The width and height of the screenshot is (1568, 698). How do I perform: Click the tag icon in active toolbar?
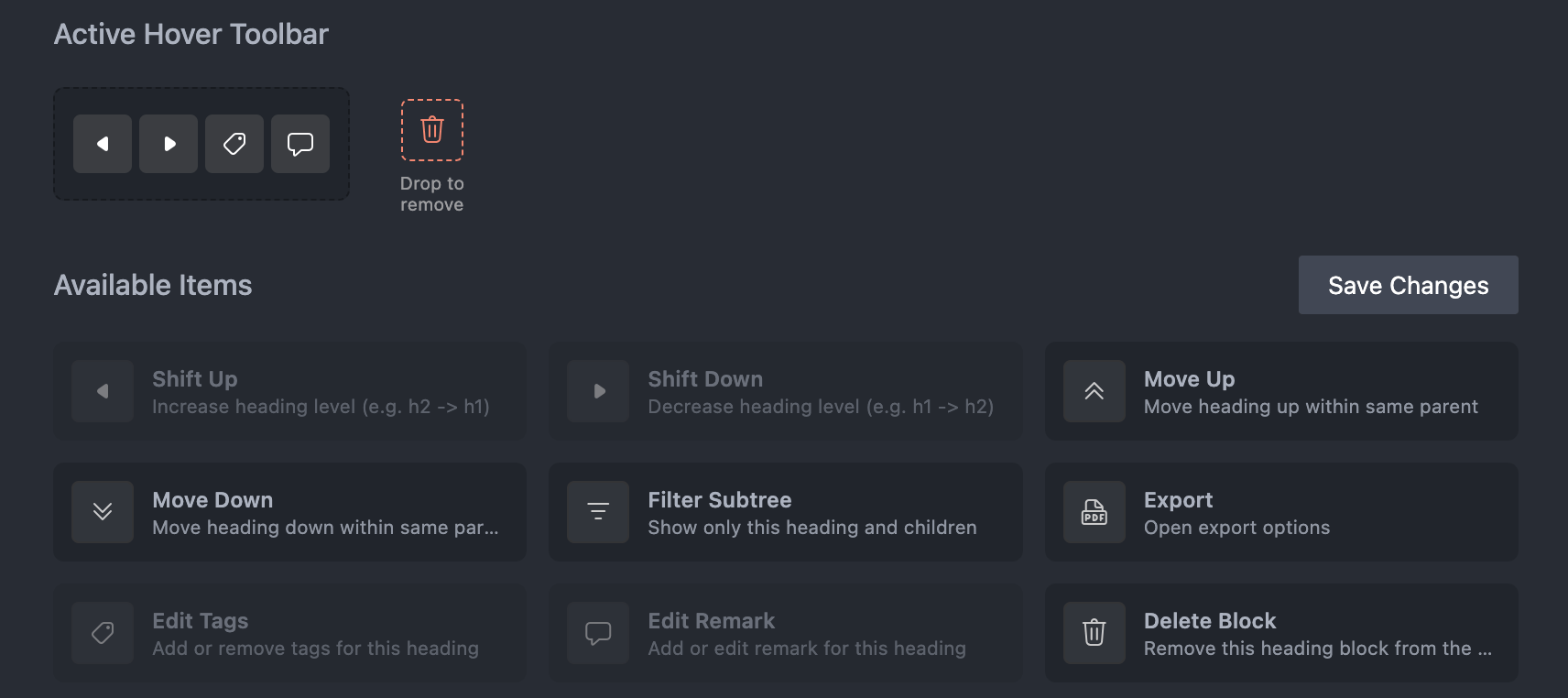[x=234, y=144]
